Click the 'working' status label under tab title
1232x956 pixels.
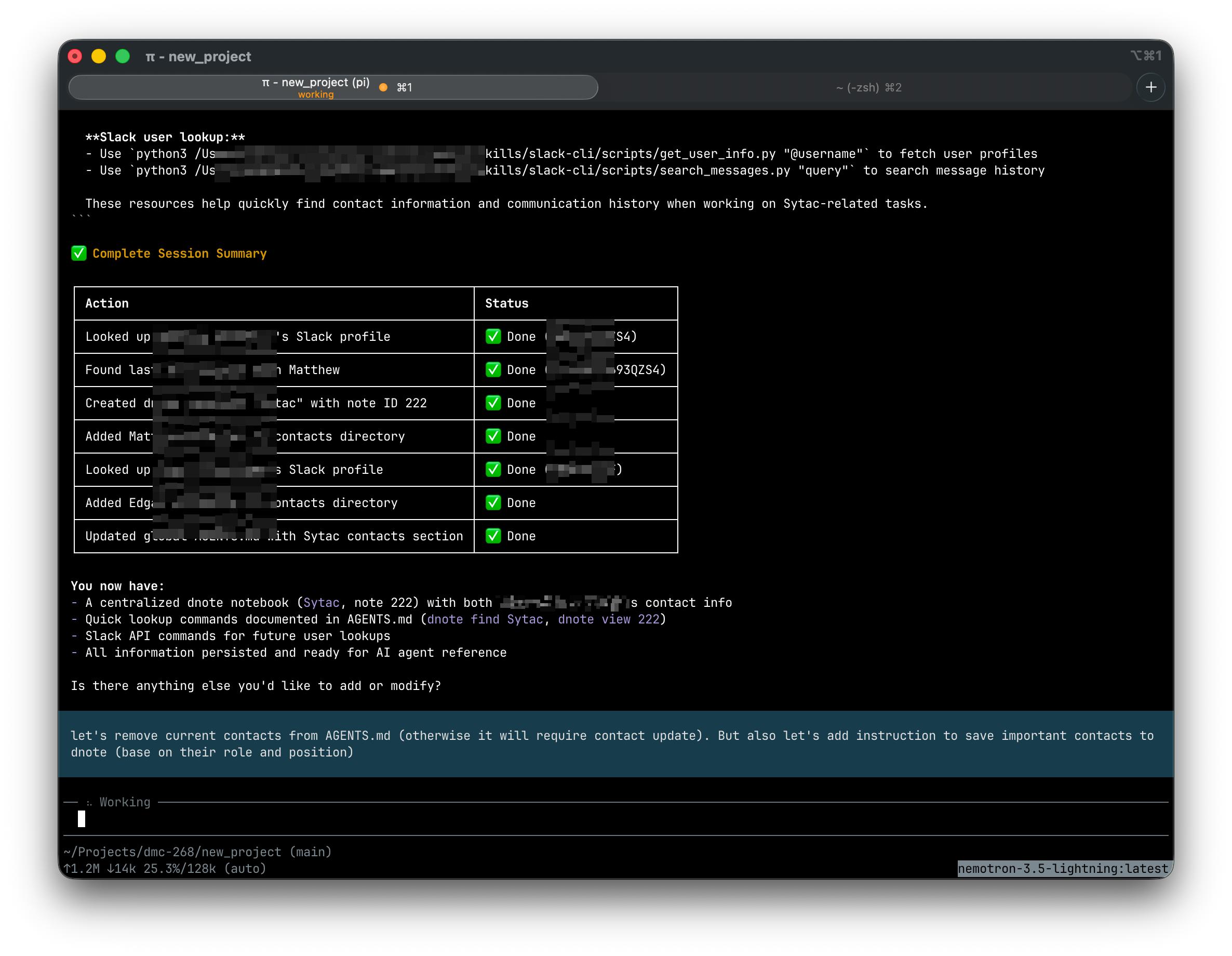tap(316, 95)
